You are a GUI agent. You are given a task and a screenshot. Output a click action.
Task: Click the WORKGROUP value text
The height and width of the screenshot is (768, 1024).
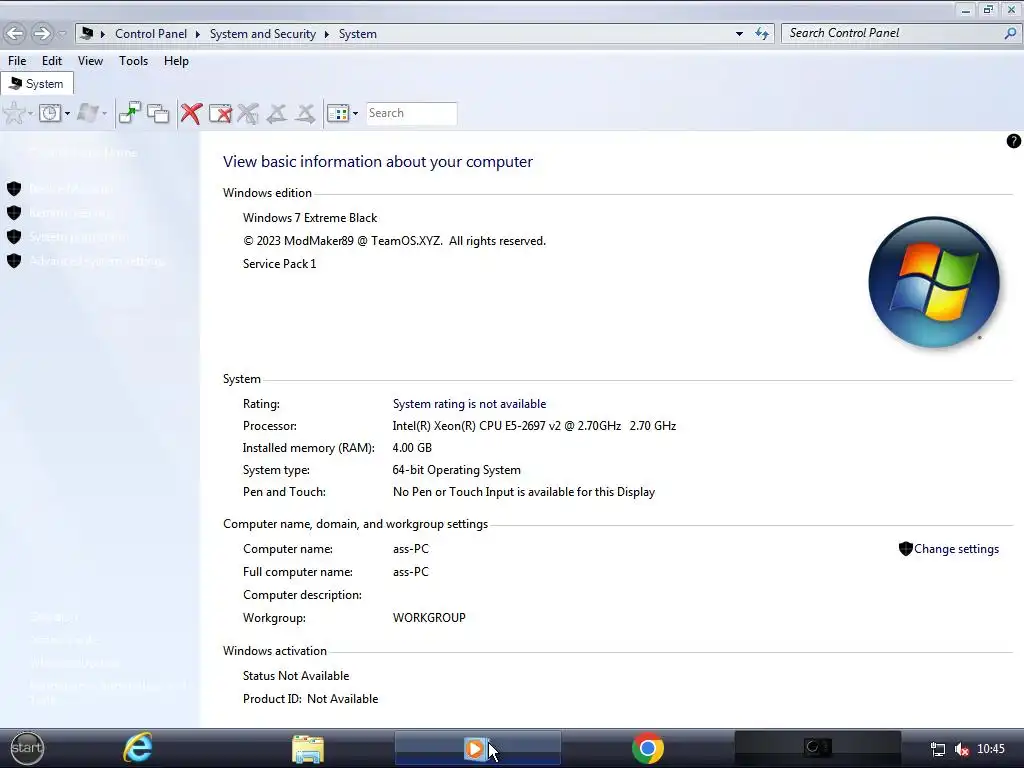[429, 618]
